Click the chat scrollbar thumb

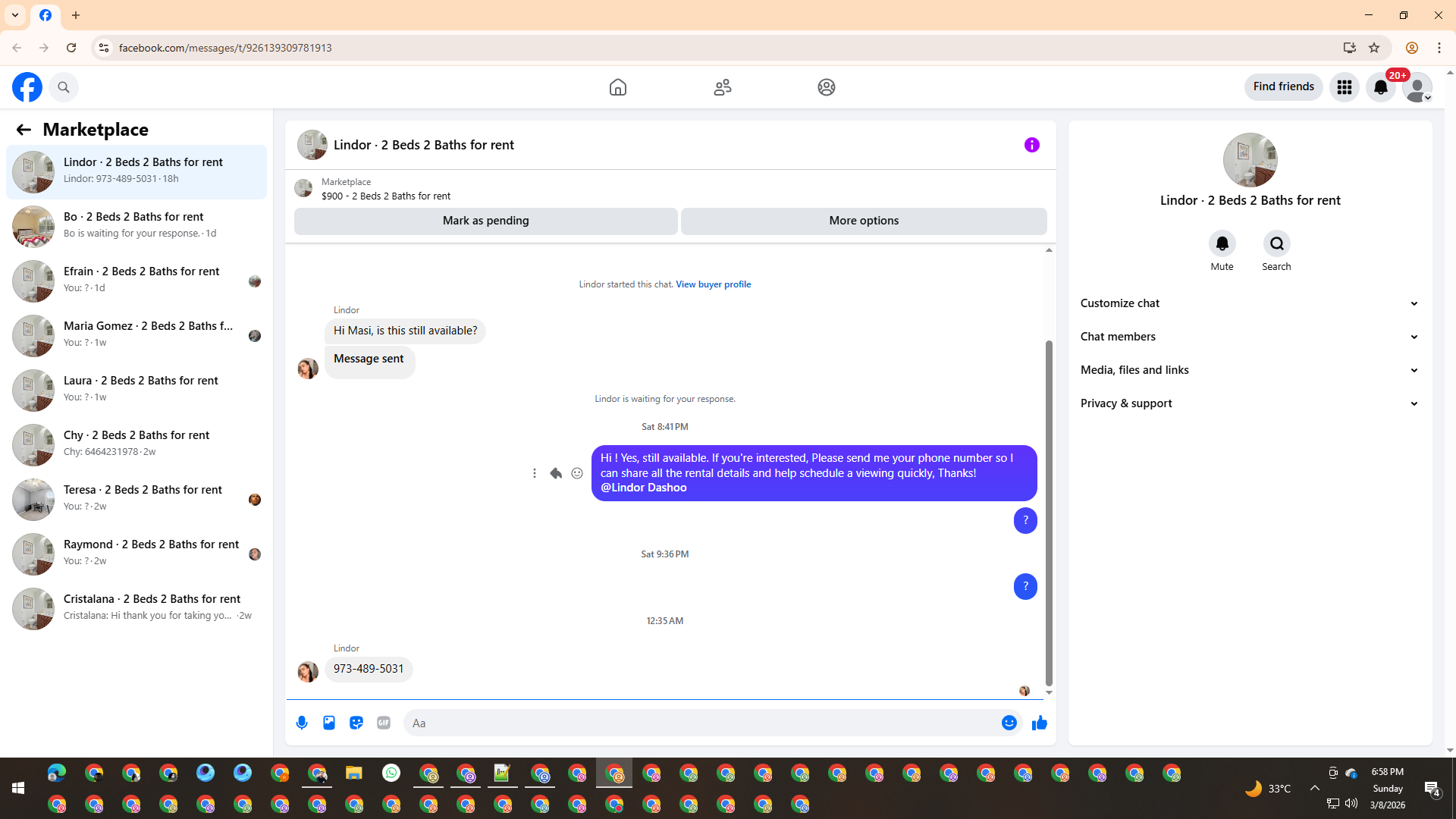point(1049,512)
